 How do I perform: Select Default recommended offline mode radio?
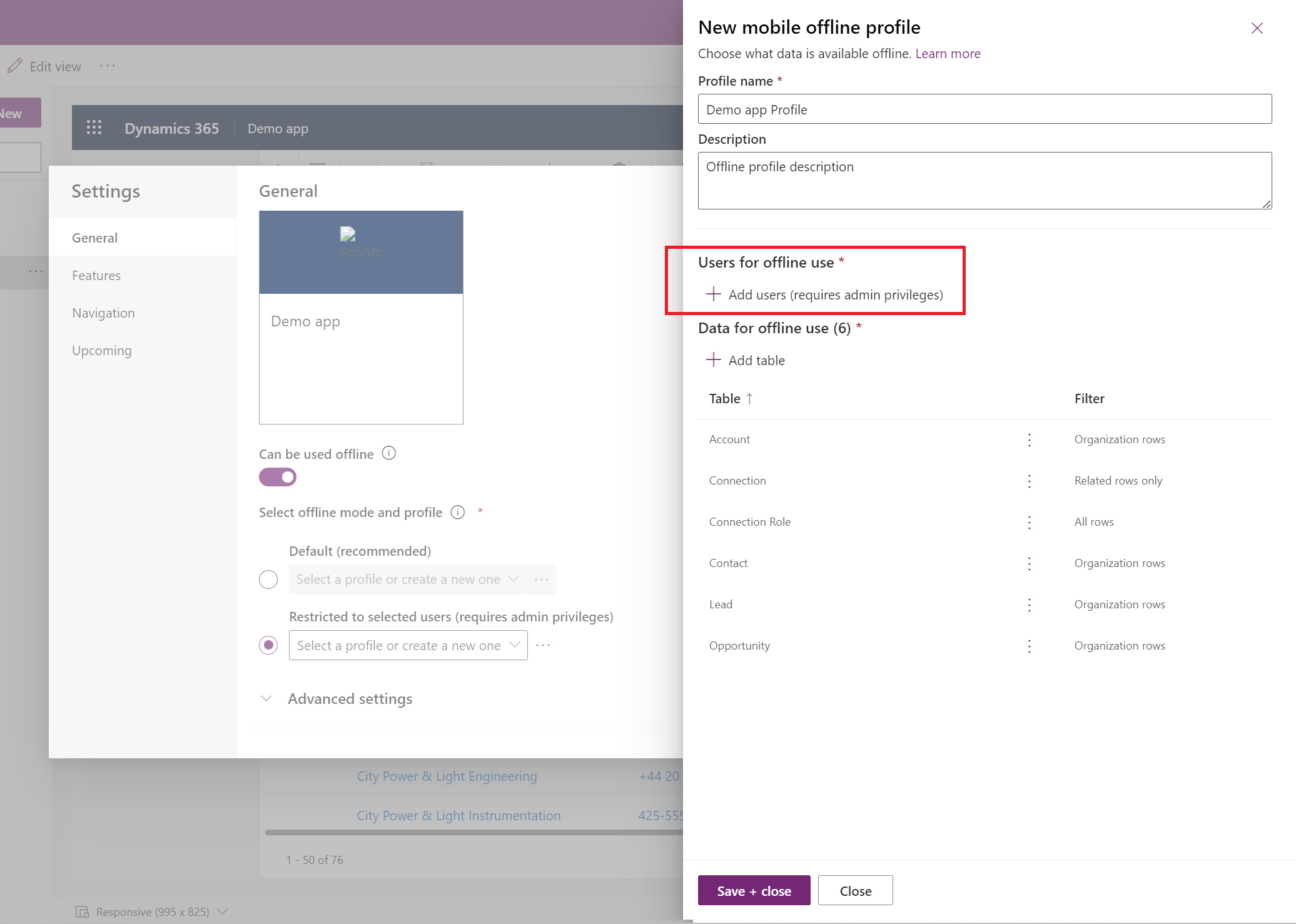268,579
